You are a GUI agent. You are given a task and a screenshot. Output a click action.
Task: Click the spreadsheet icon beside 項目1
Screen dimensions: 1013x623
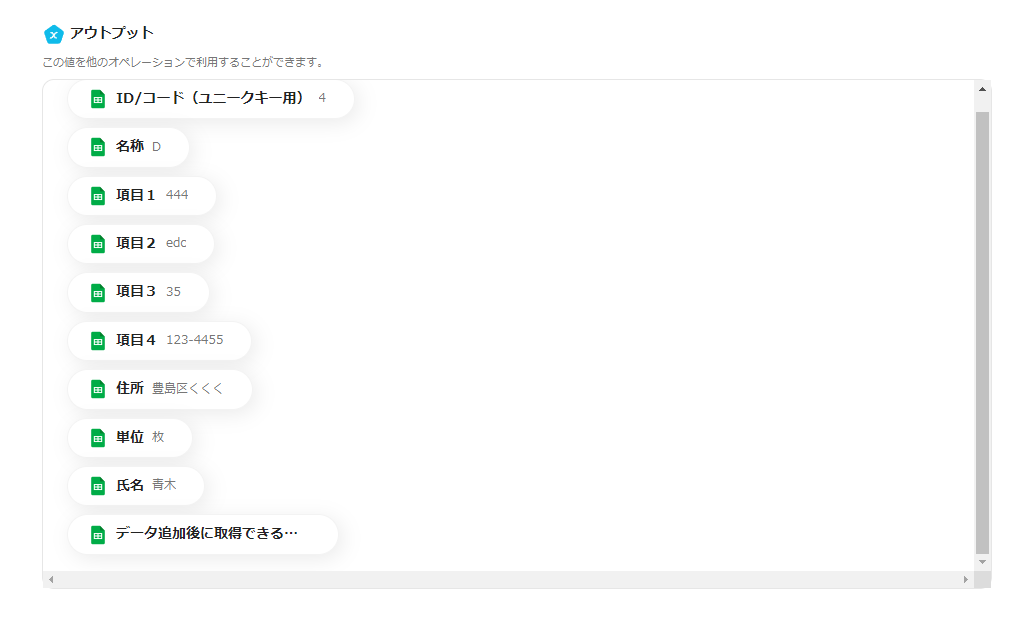click(98, 196)
